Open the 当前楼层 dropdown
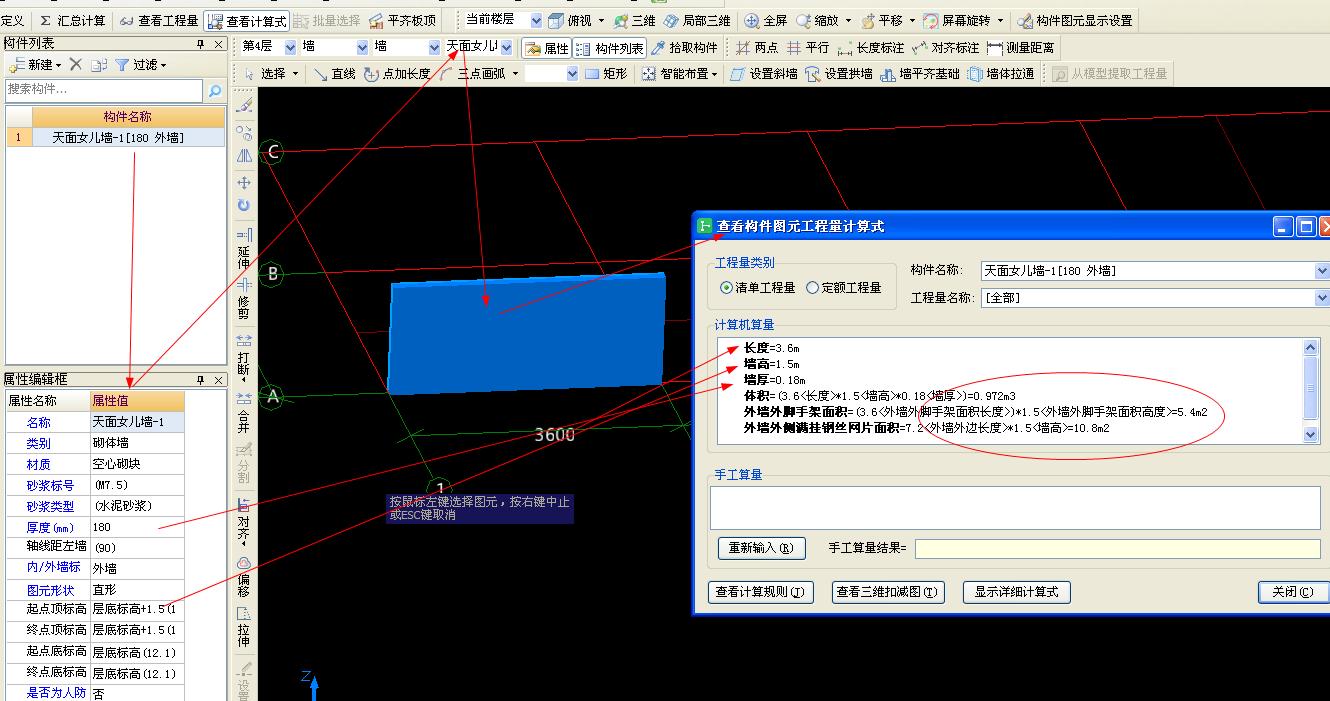Screen dimensions: 1330x701 (536, 20)
